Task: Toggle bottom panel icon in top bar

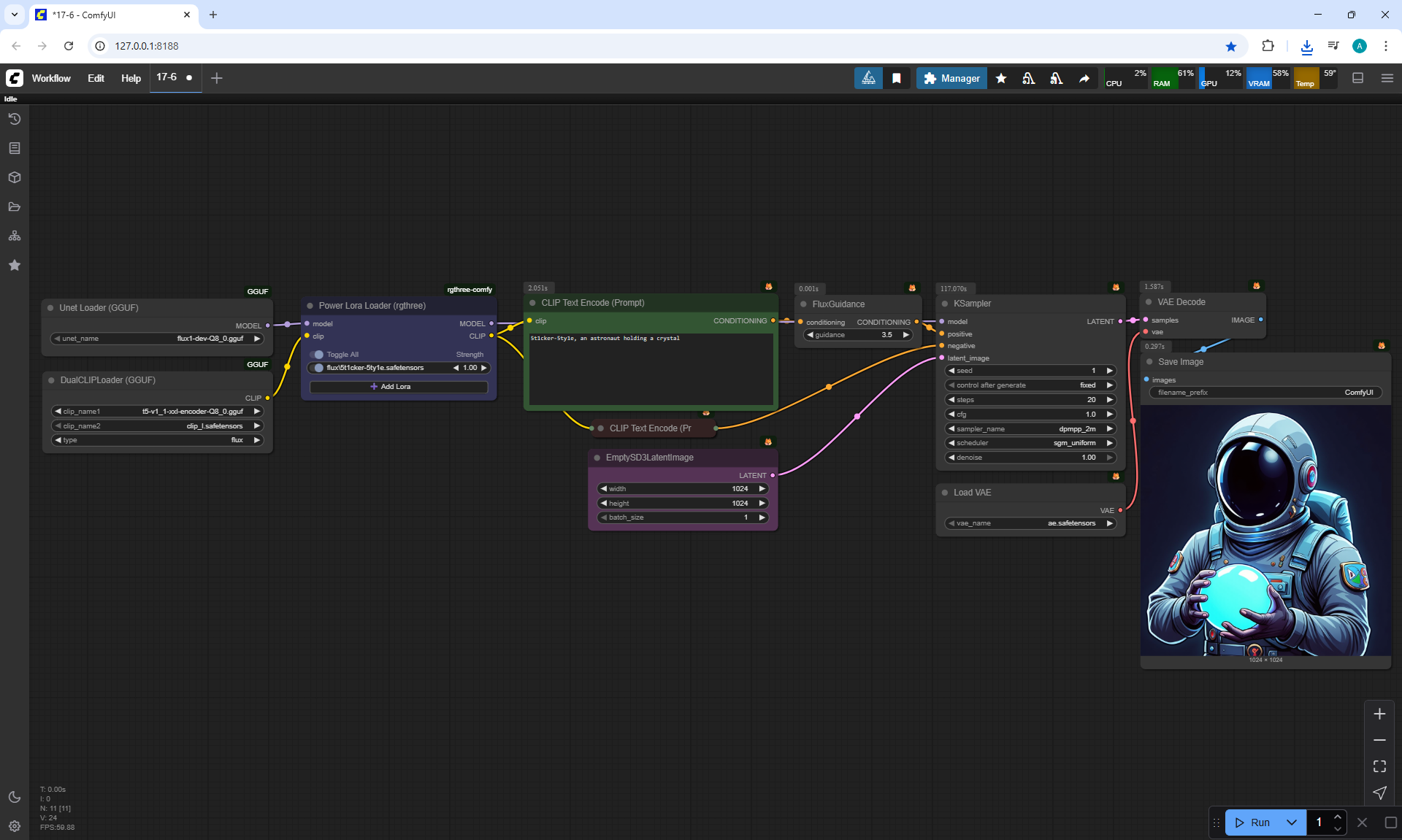Action: pos(1358,78)
